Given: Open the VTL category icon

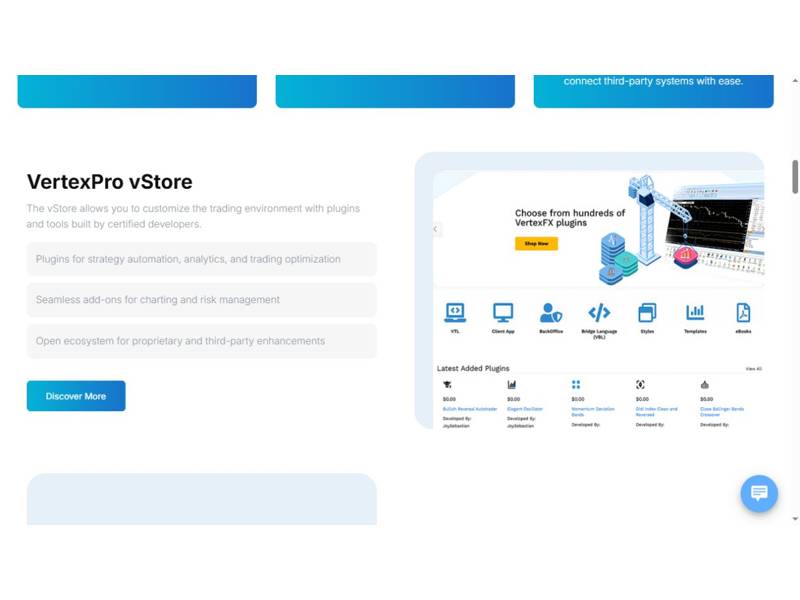Looking at the screenshot, I should point(455,313).
